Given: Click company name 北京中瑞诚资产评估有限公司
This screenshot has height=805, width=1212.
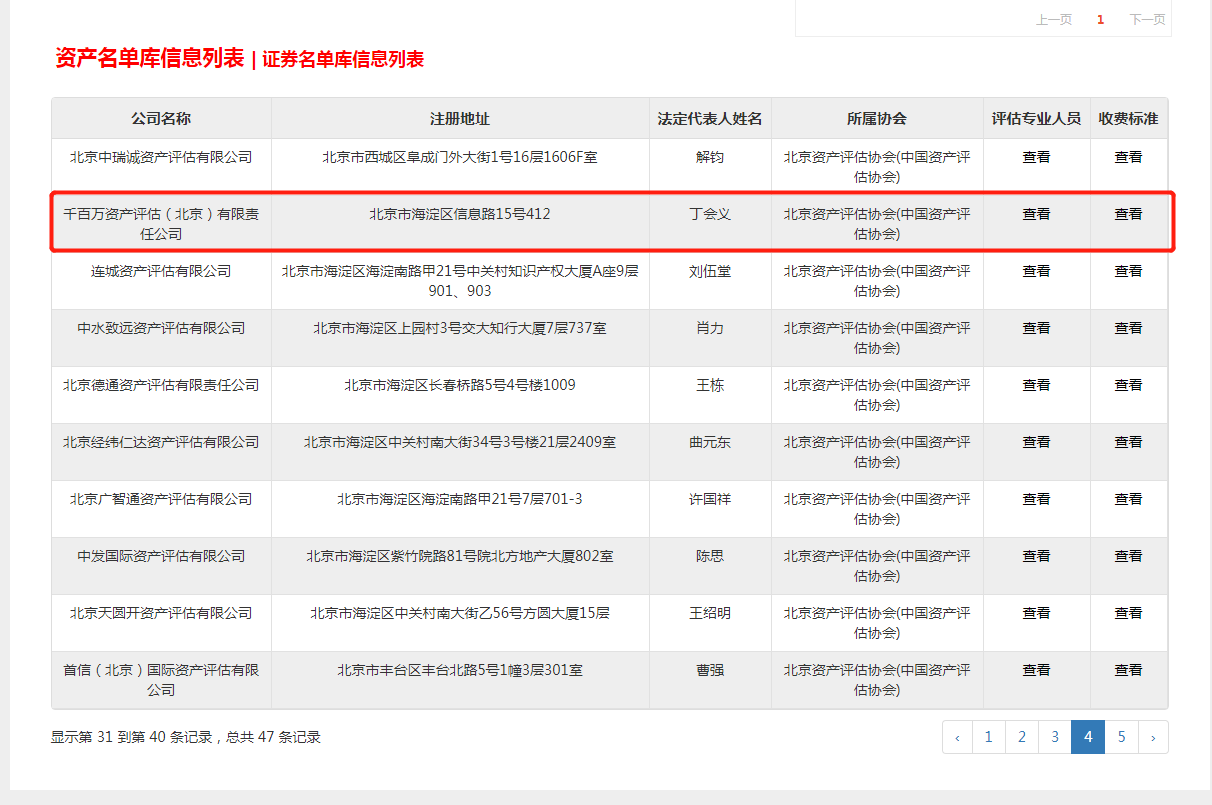Looking at the screenshot, I should pyautogui.click(x=161, y=157).
